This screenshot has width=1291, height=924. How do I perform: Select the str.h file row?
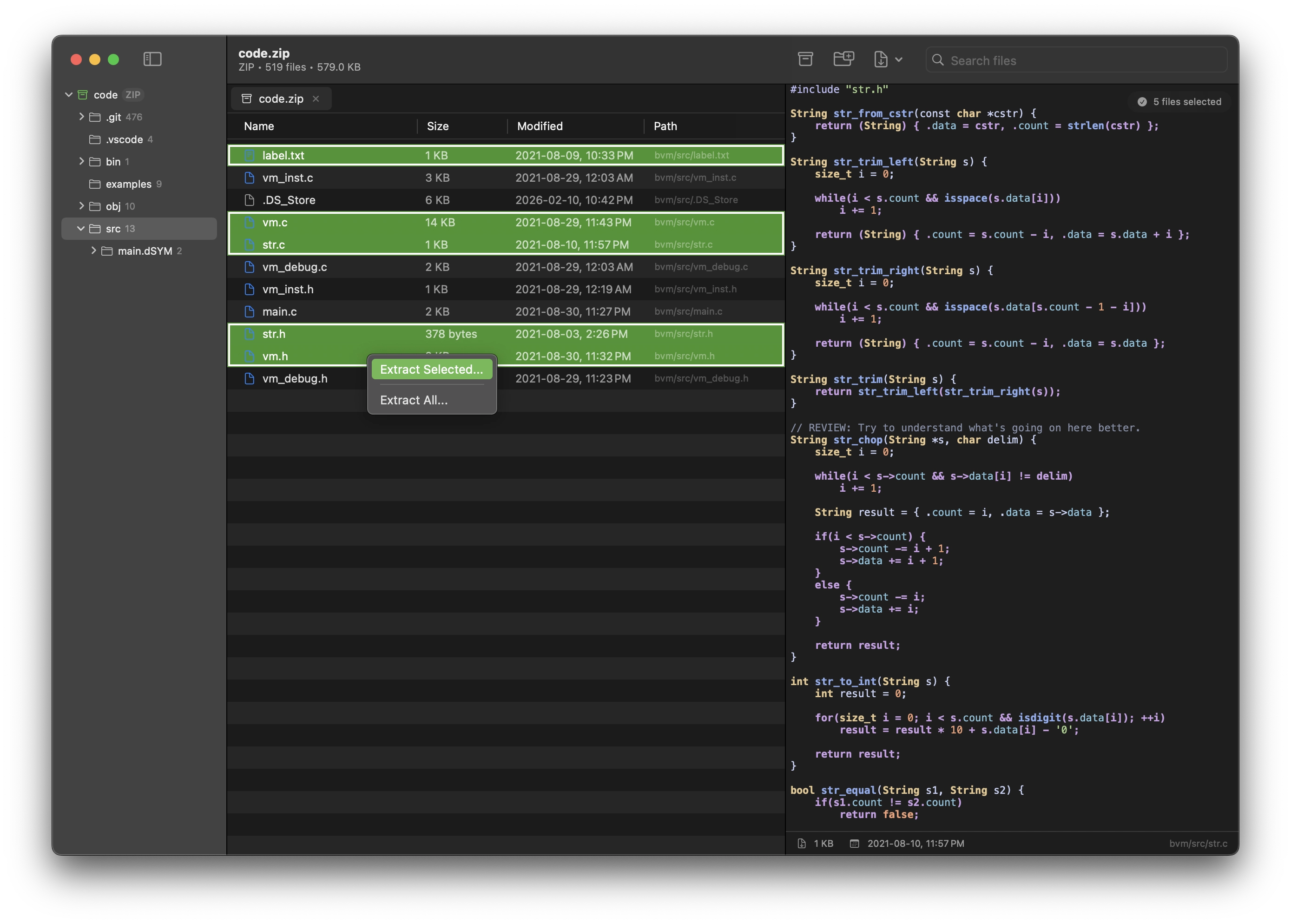(506, 334)
